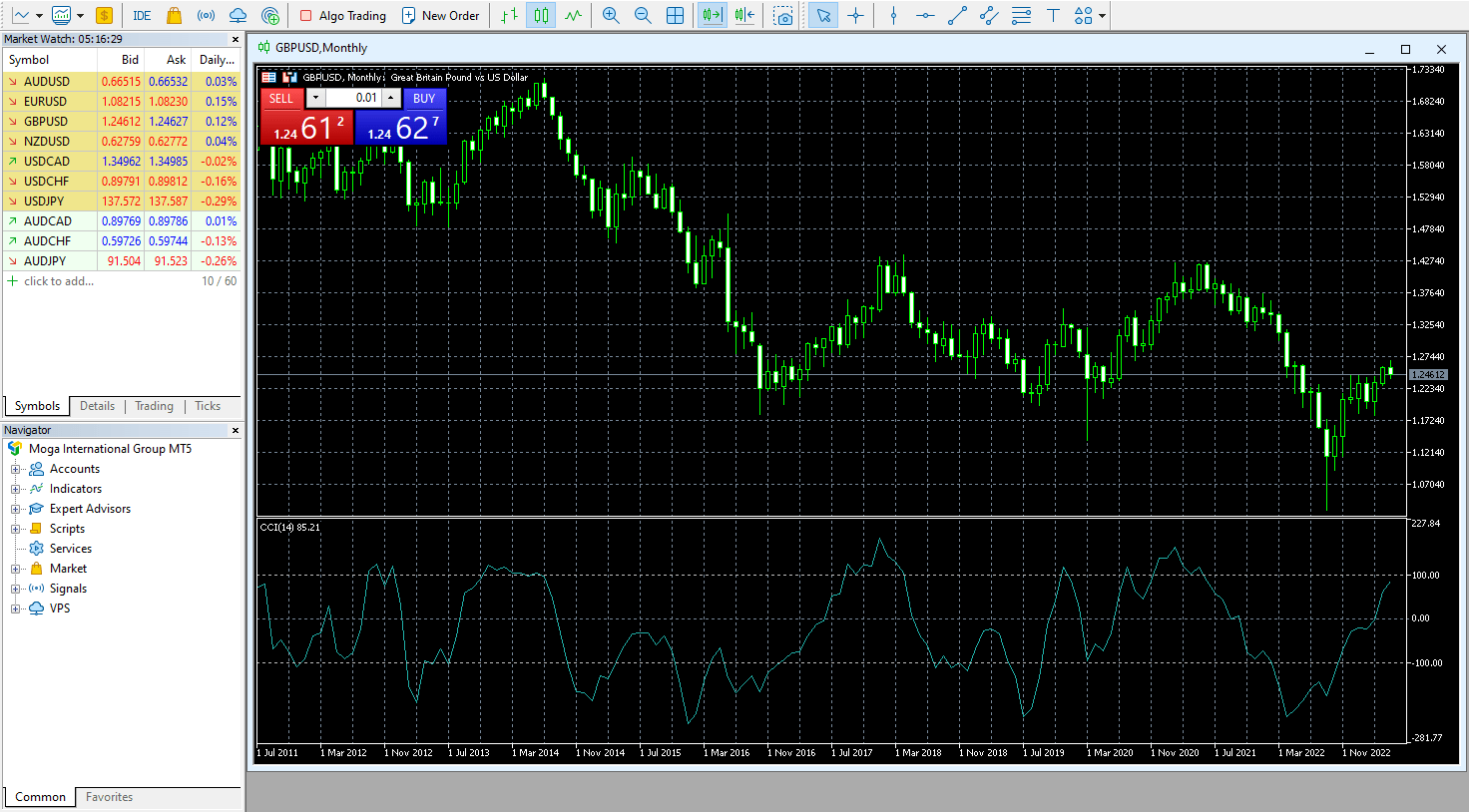
Task: Open the volume dropdown arrow beside SELL
Action: 314,98
